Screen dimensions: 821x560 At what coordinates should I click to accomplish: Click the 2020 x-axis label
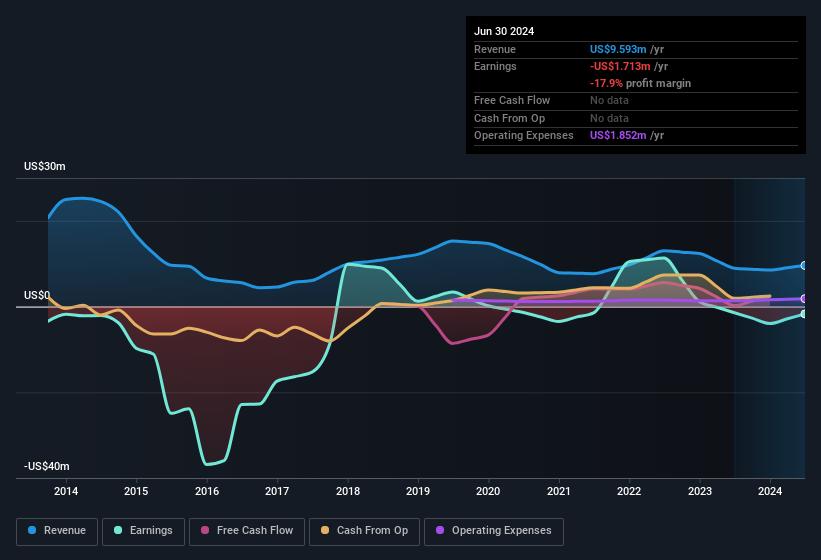(488, 491)
